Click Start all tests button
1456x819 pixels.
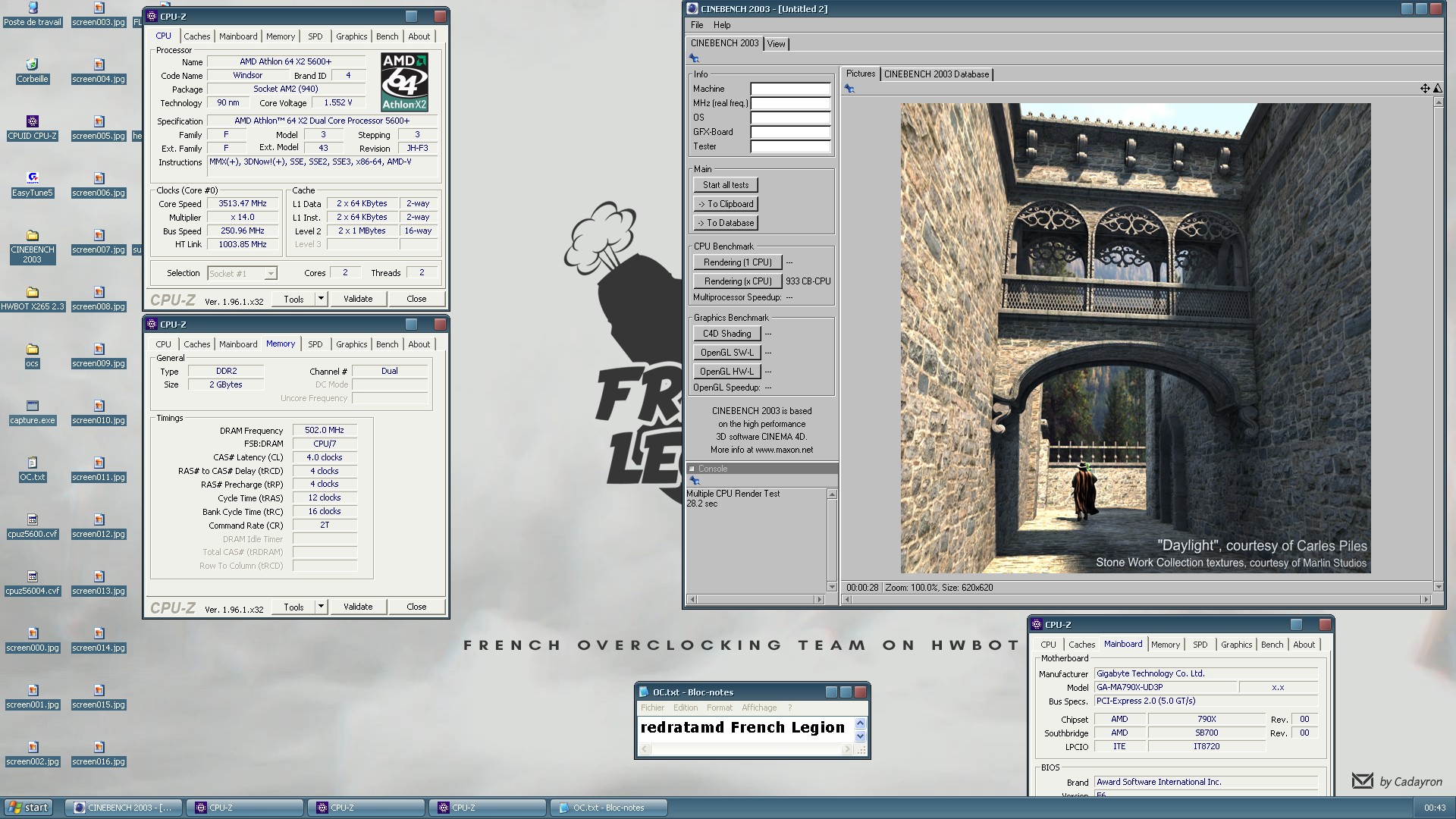click(x=725, y=185)
